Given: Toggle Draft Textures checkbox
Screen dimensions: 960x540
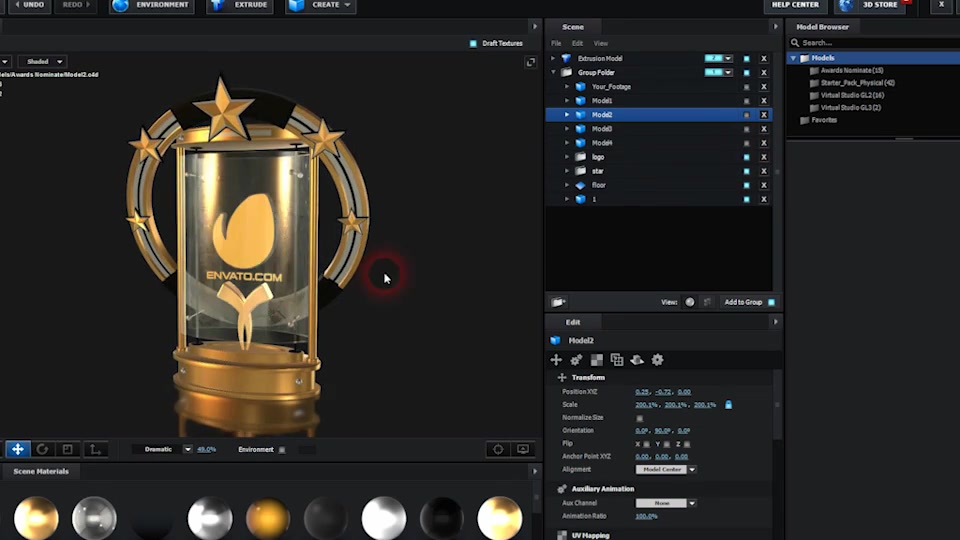Looking at the screenshot, I should point(473,43).
